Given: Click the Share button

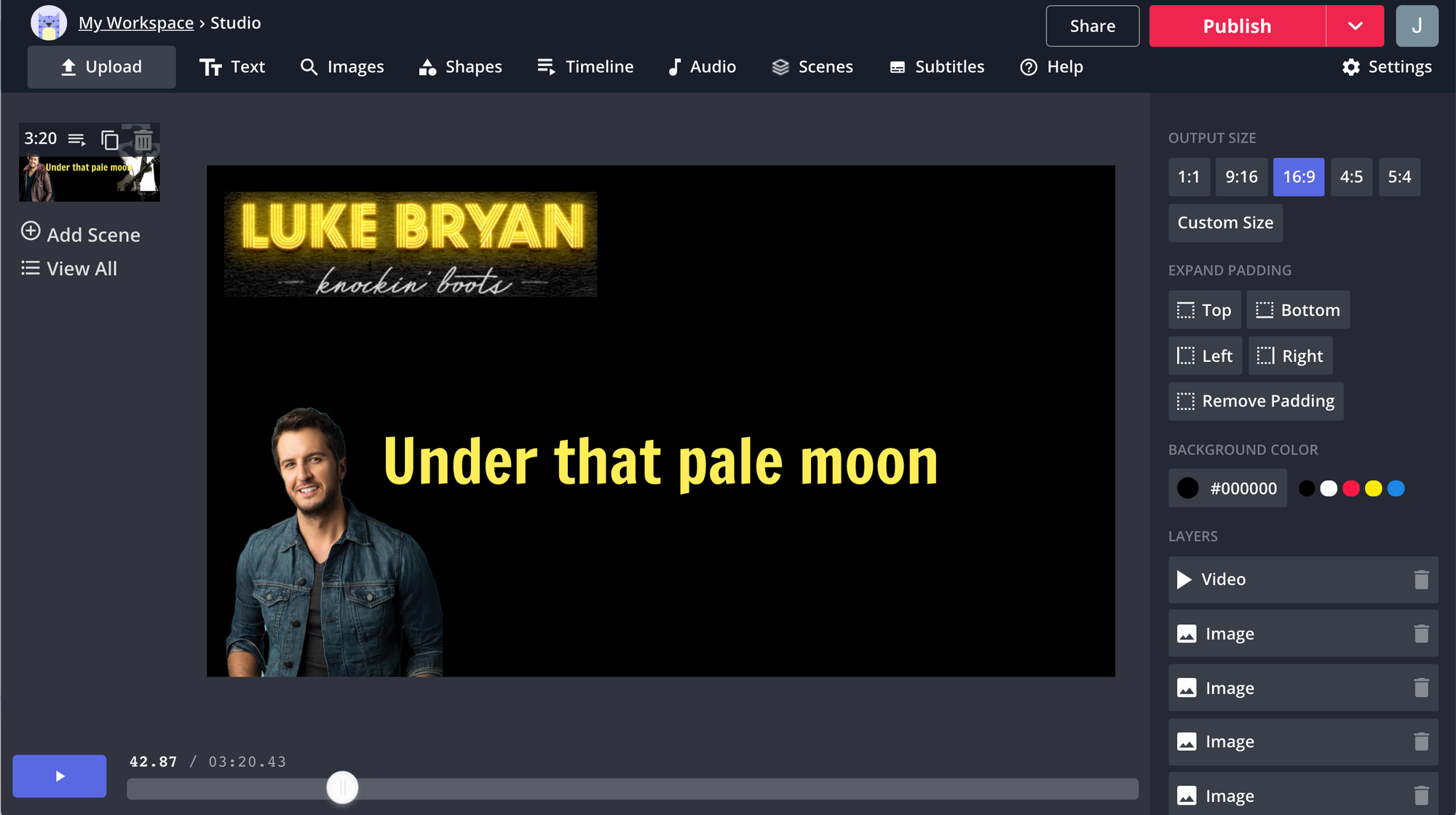Looking at the screenshot, I should pyautogui.click(x=1092, y=26).
